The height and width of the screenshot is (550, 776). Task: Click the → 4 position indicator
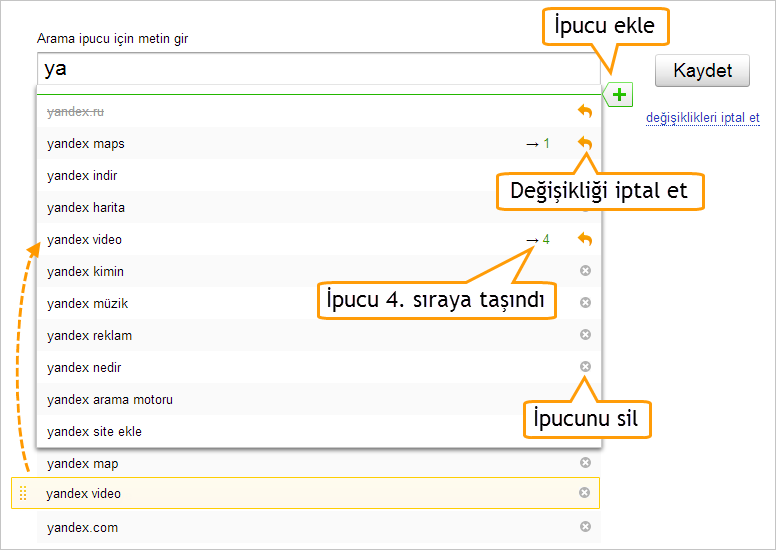[x=537, y=240]
